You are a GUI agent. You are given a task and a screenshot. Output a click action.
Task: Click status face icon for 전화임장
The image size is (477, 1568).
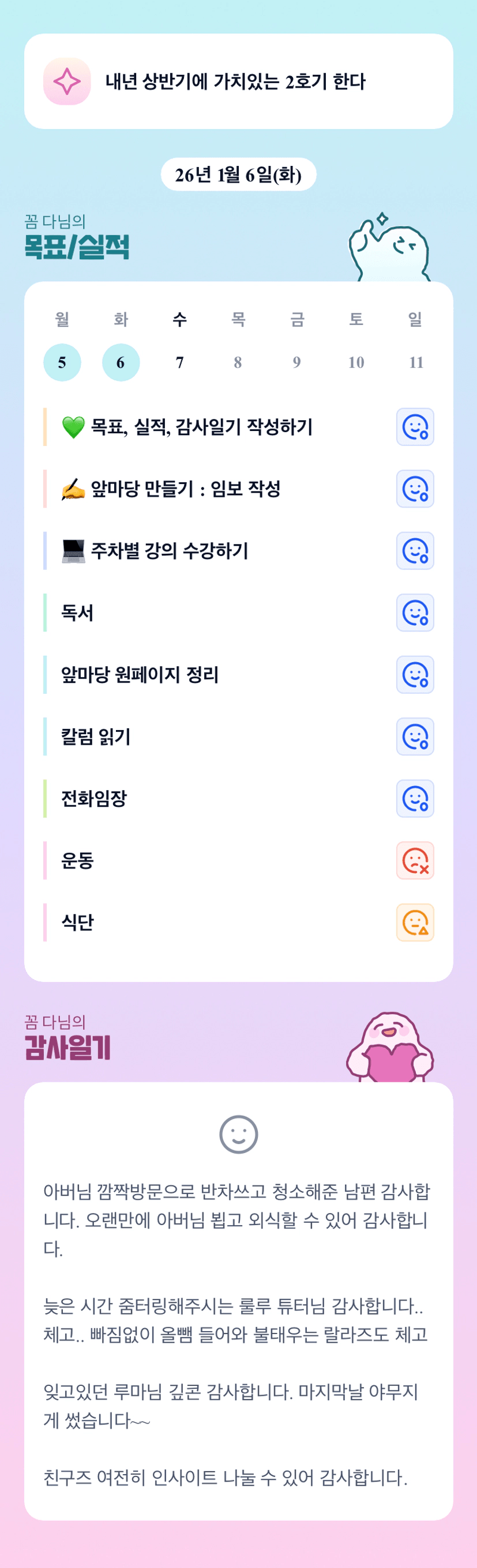click(415, 798)
